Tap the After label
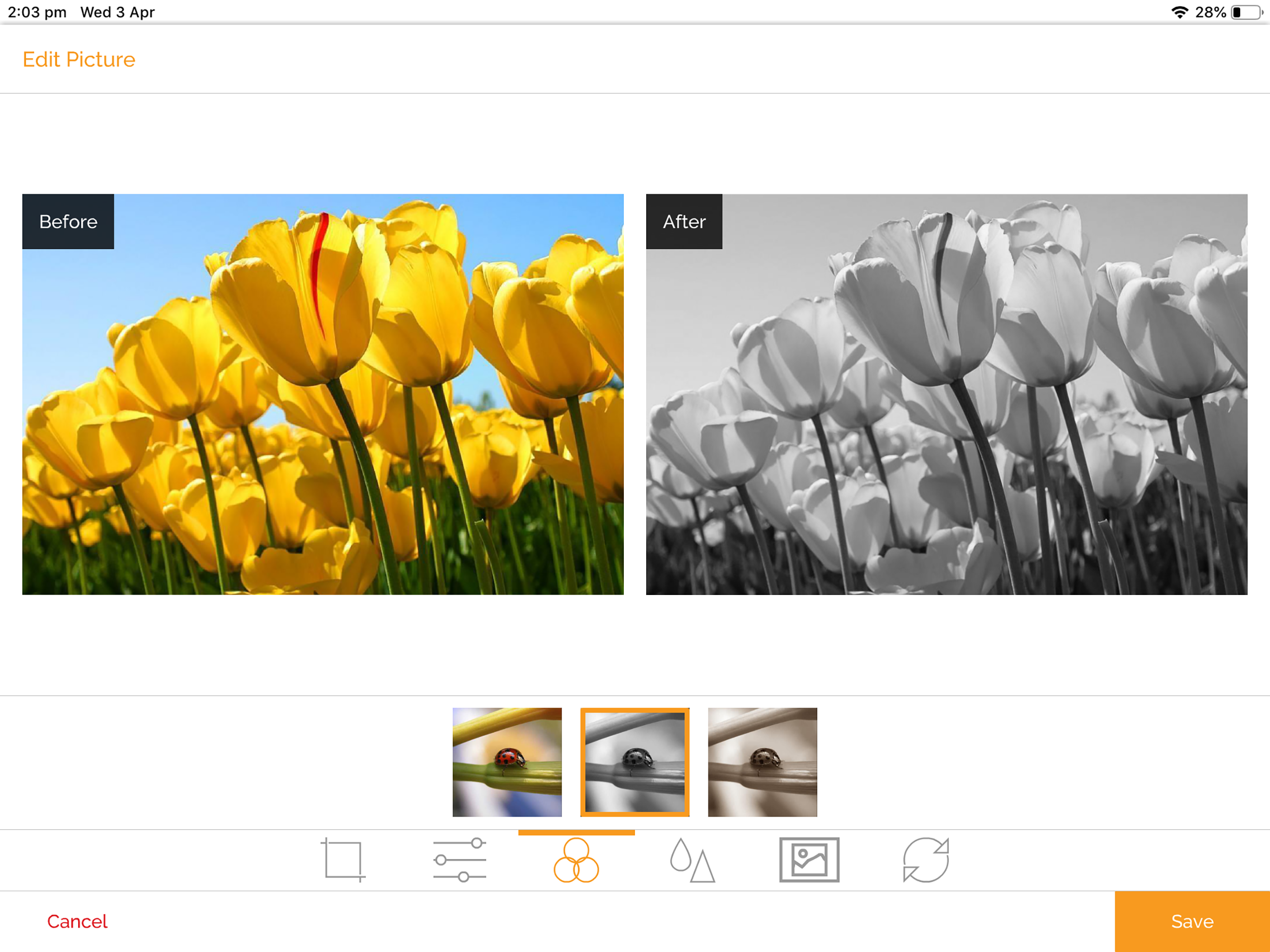 (684, 221)
